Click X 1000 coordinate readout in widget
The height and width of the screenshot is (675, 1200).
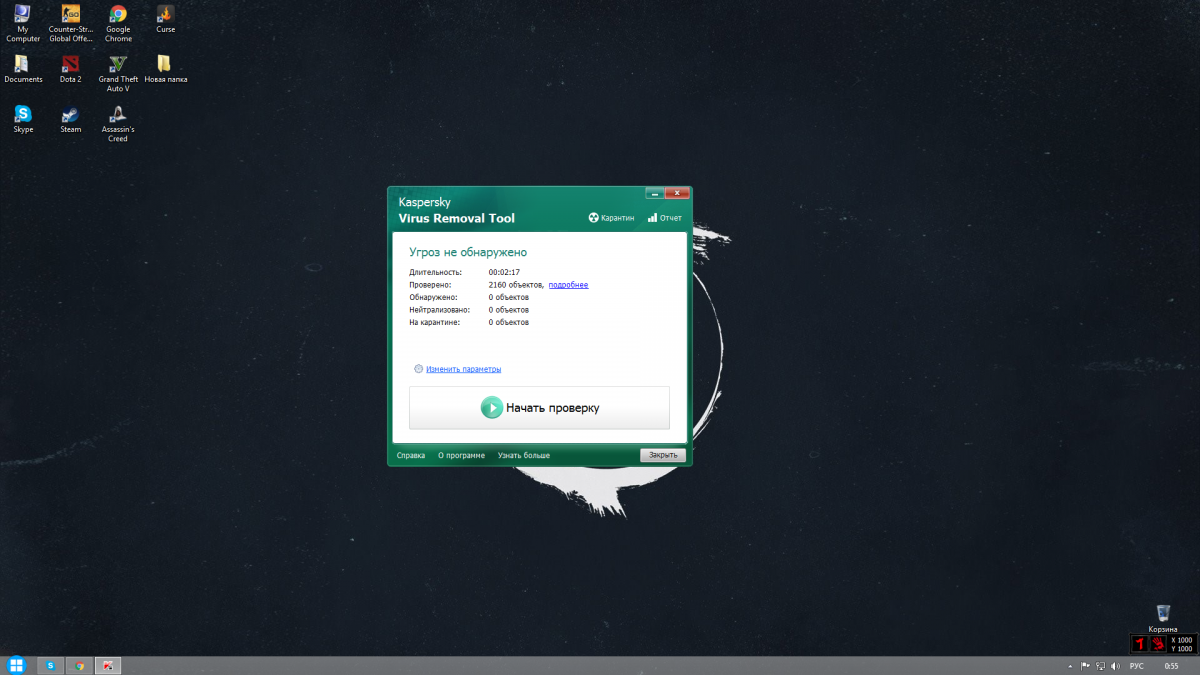pos(1181,640)
